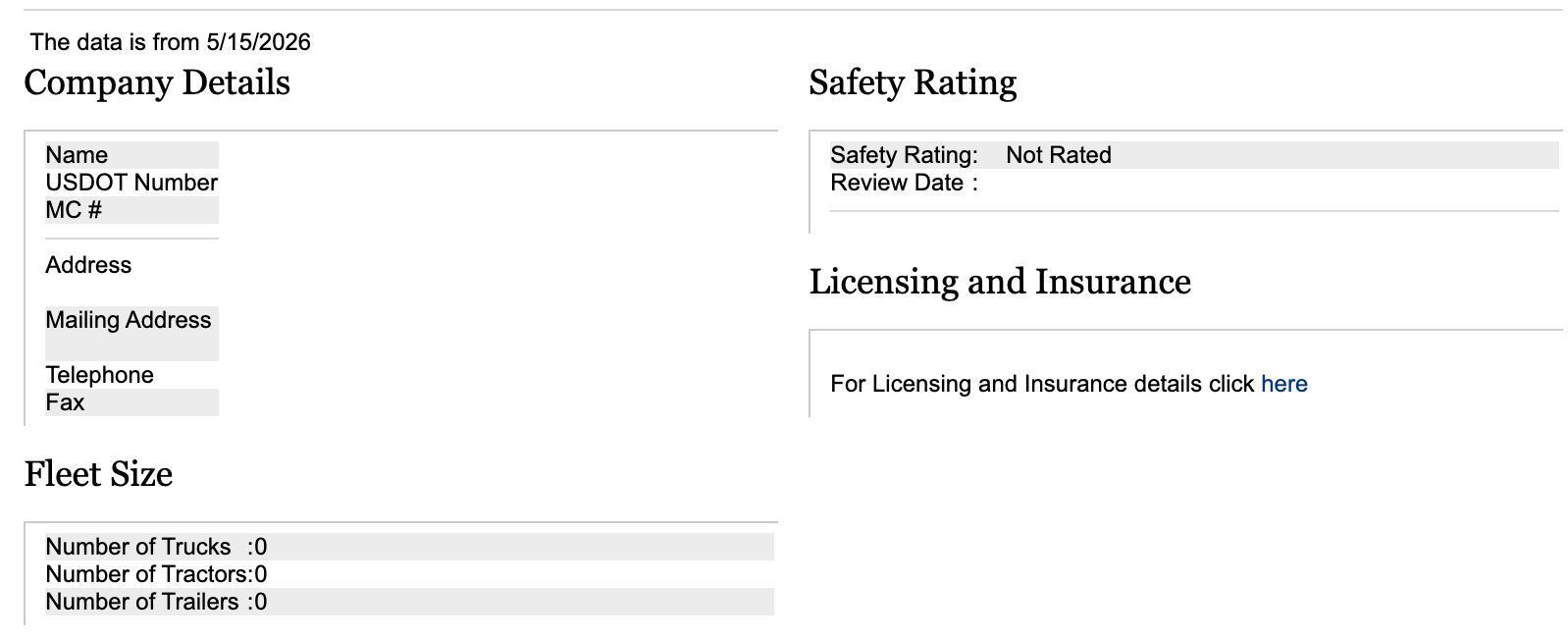Select the MC # label
The image size is (1568, 640).
point(74,210)
